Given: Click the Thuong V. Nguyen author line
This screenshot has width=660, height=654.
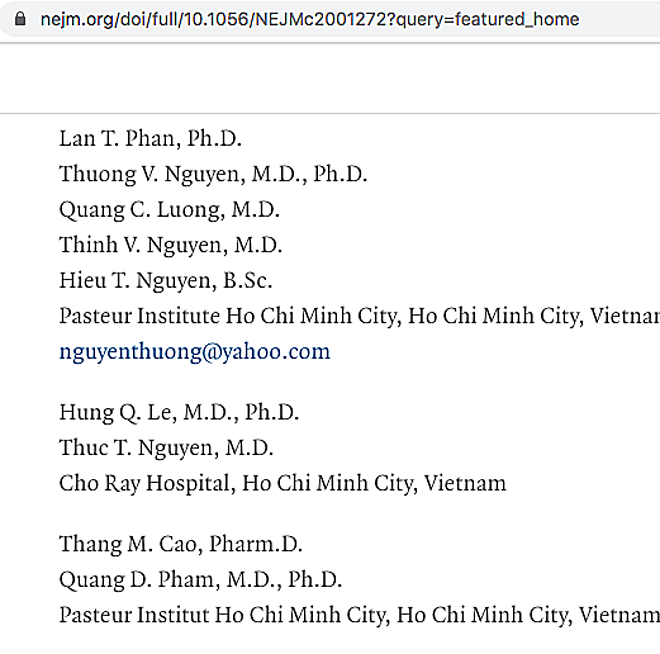Looking at the screenshot, I should (213, 174).
